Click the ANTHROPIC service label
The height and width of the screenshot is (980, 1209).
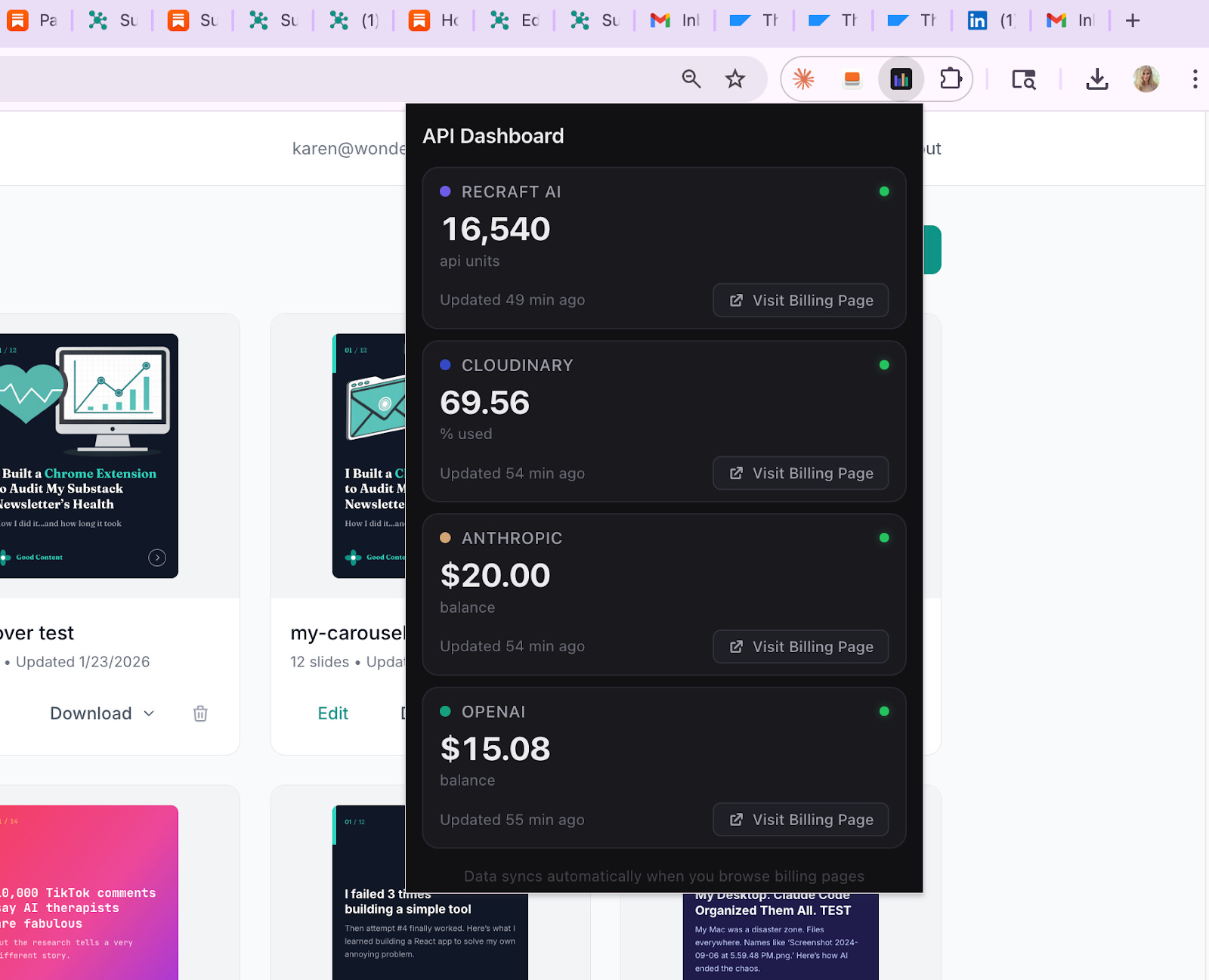pyautogui.click(x=512, y=538)
